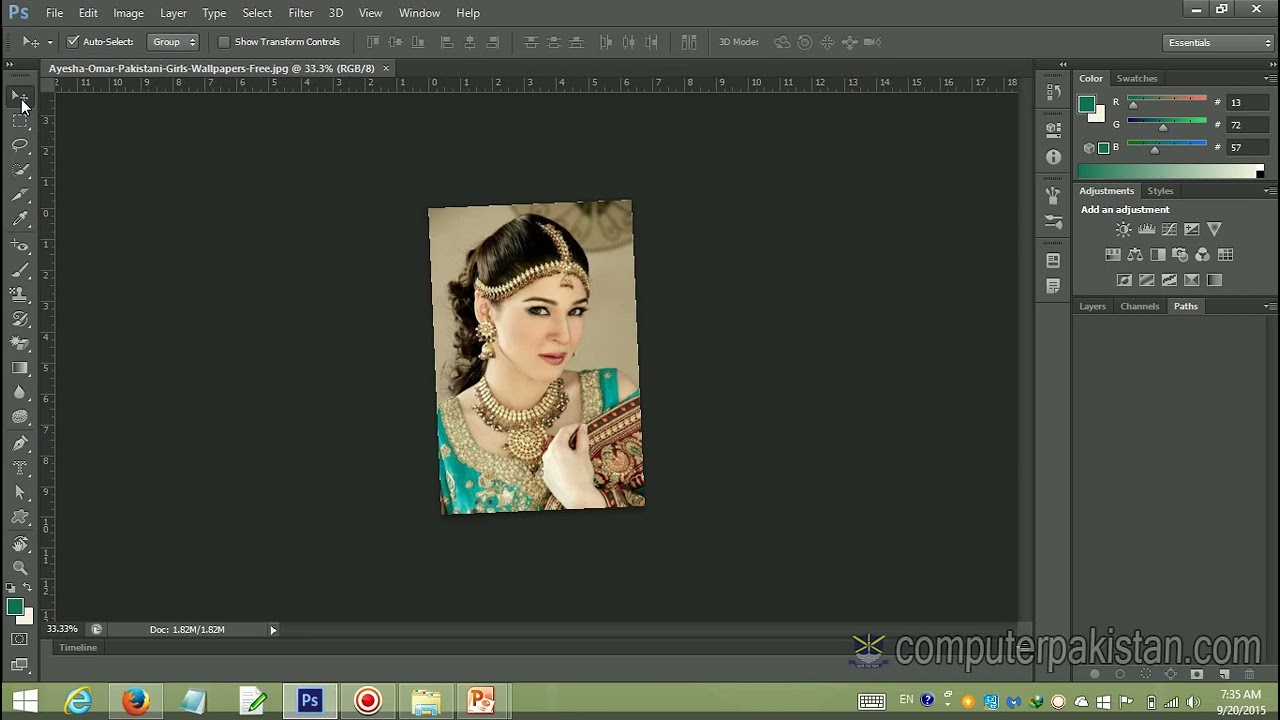This screenshot has height=720, width=1280.
Task: Select the Quick Selection tool
Action: coord(20,171)
